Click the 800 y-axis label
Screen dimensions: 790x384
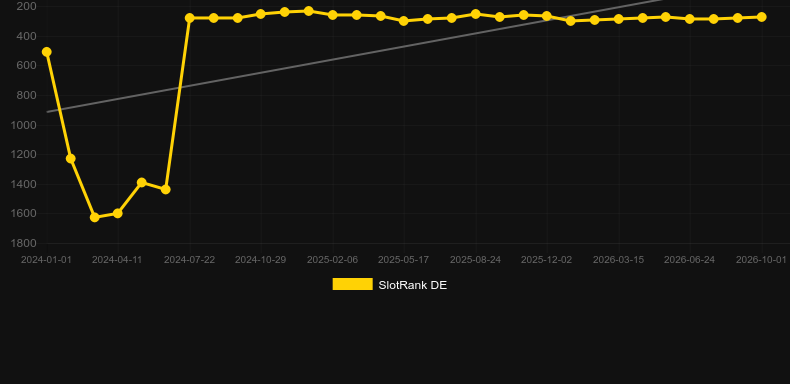[x=27, y=95]
